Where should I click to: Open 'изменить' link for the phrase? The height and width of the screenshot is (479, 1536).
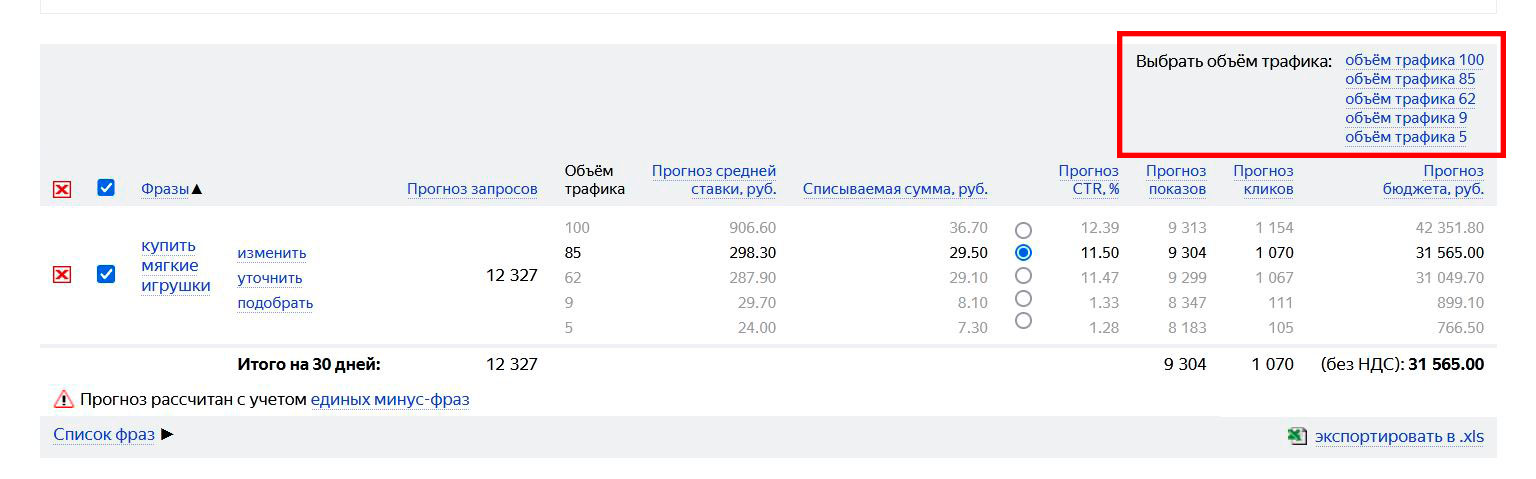(272, 253)
